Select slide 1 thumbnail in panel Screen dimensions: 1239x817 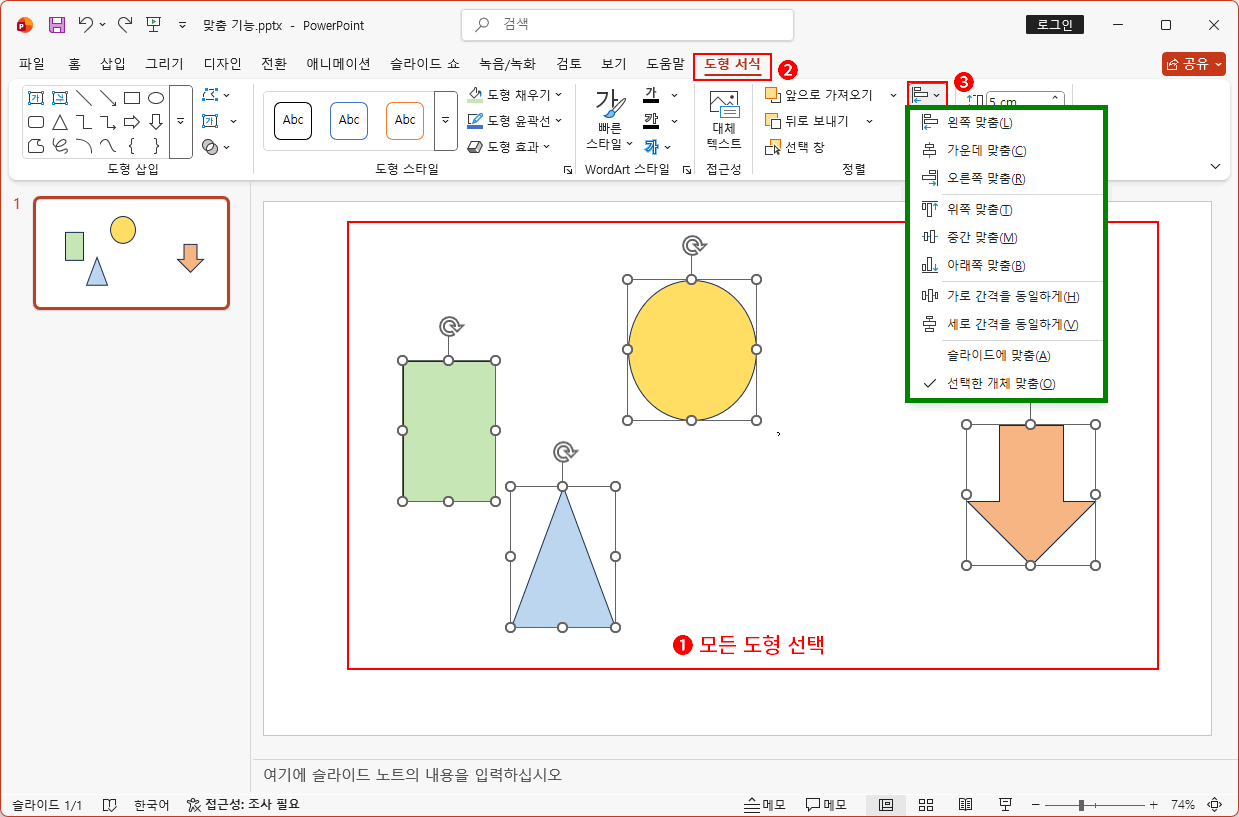131,253
